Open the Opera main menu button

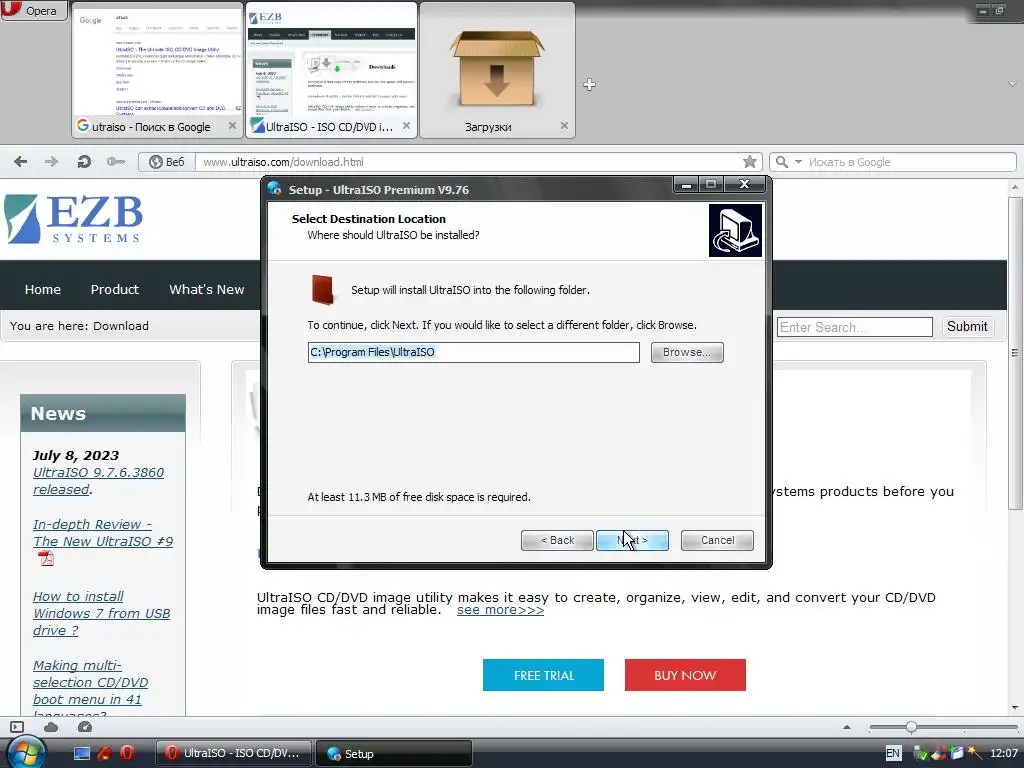(34, 10)
